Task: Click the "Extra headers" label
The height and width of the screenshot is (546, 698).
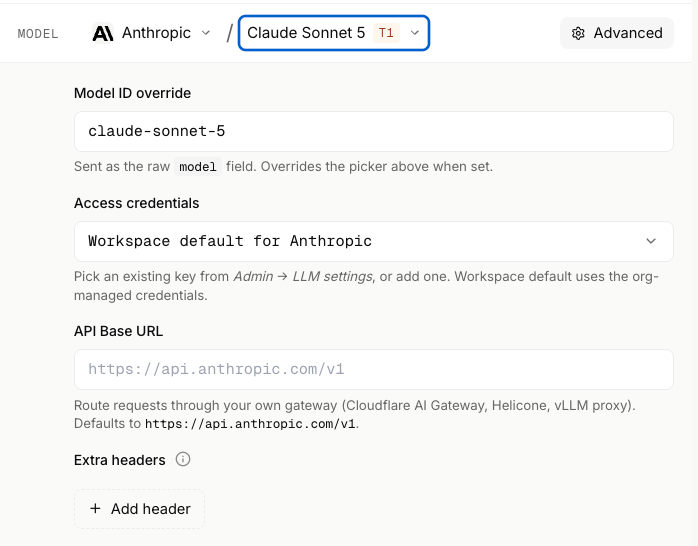Action: [119, 460]
